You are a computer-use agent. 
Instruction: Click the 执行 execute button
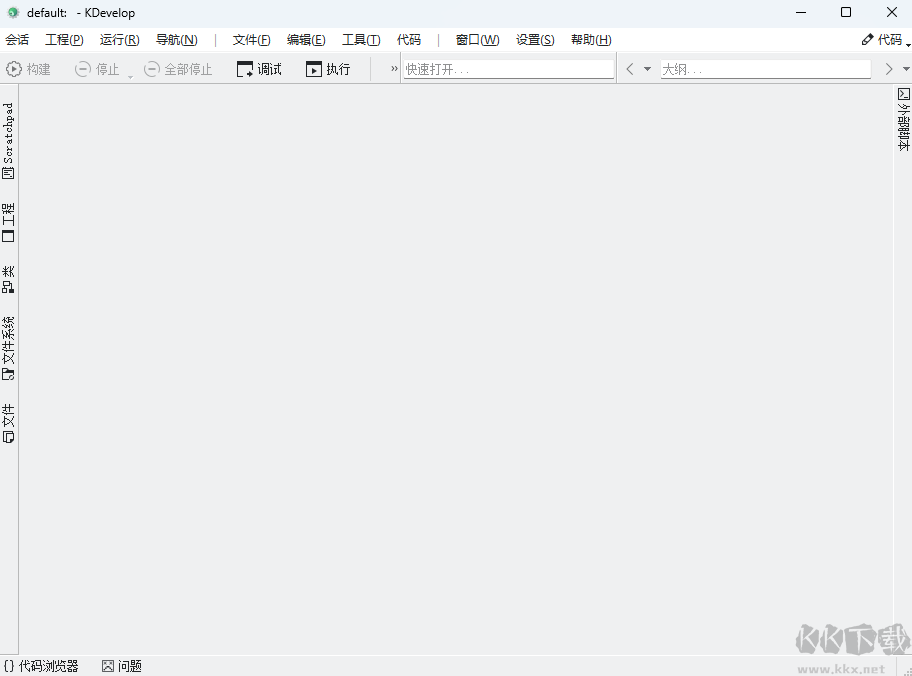click(329, 68)
